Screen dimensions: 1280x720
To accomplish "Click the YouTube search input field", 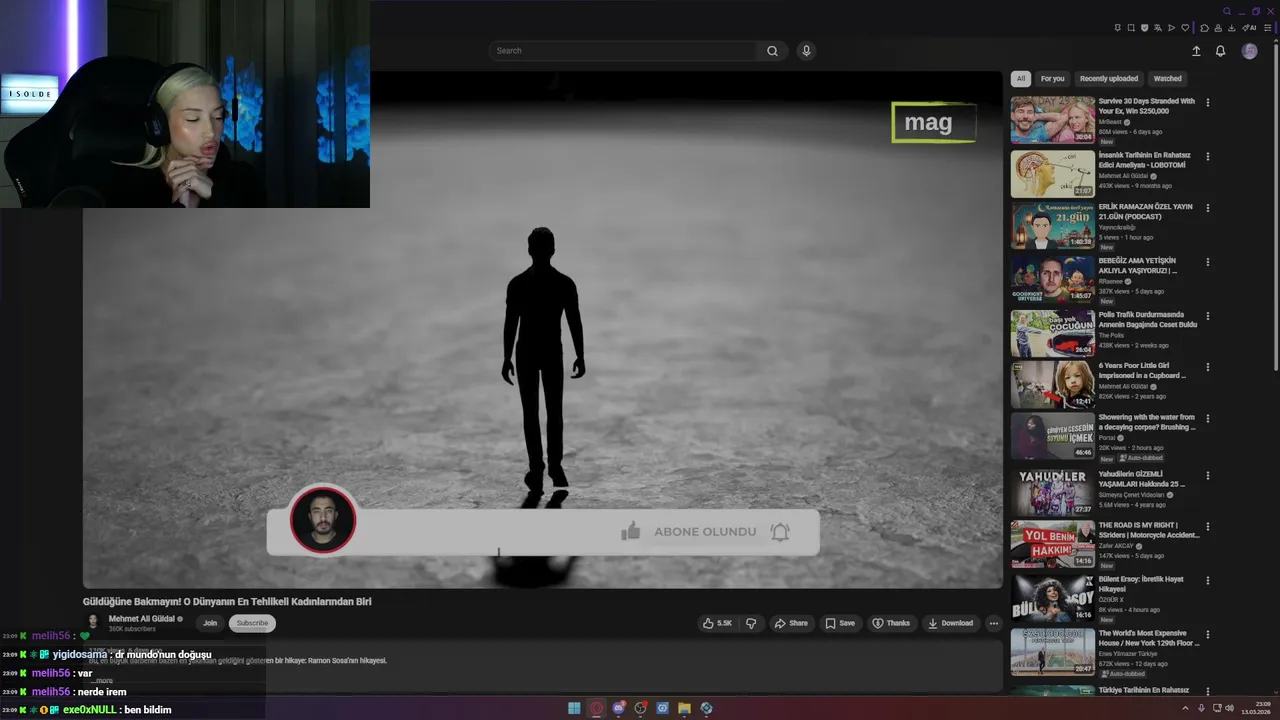I will tap(623, 51).
